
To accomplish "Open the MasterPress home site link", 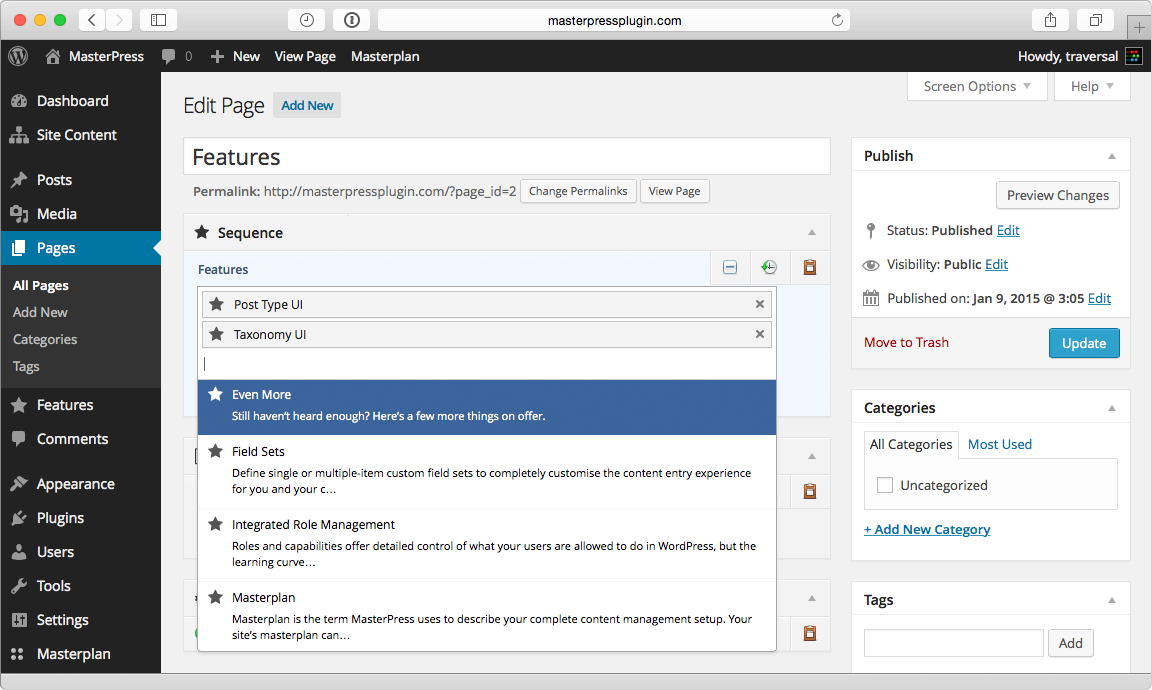I will [x=95, y=56].
